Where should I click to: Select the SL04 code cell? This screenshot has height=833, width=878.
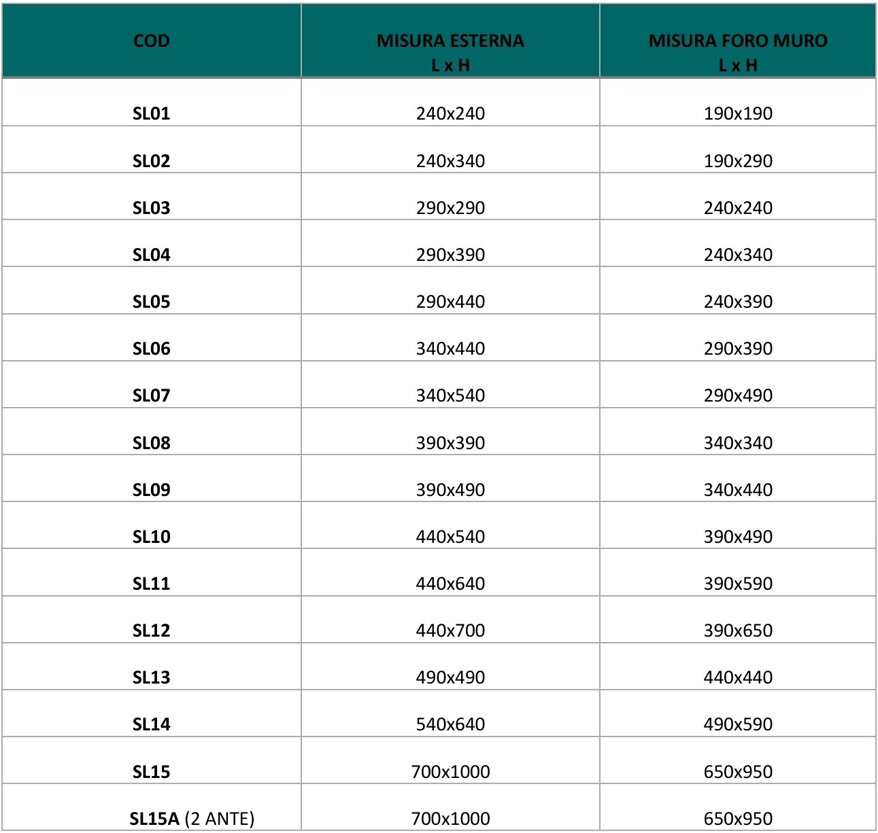click(151, 255)
